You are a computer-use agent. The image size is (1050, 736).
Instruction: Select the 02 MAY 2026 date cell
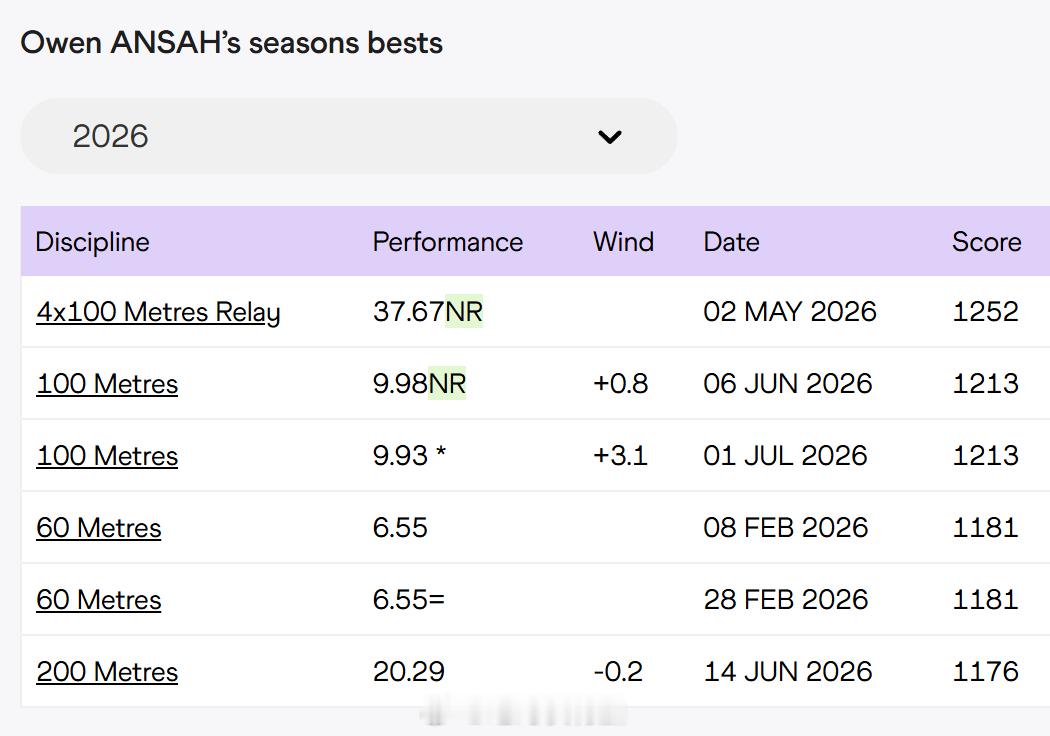coord(790,311)
